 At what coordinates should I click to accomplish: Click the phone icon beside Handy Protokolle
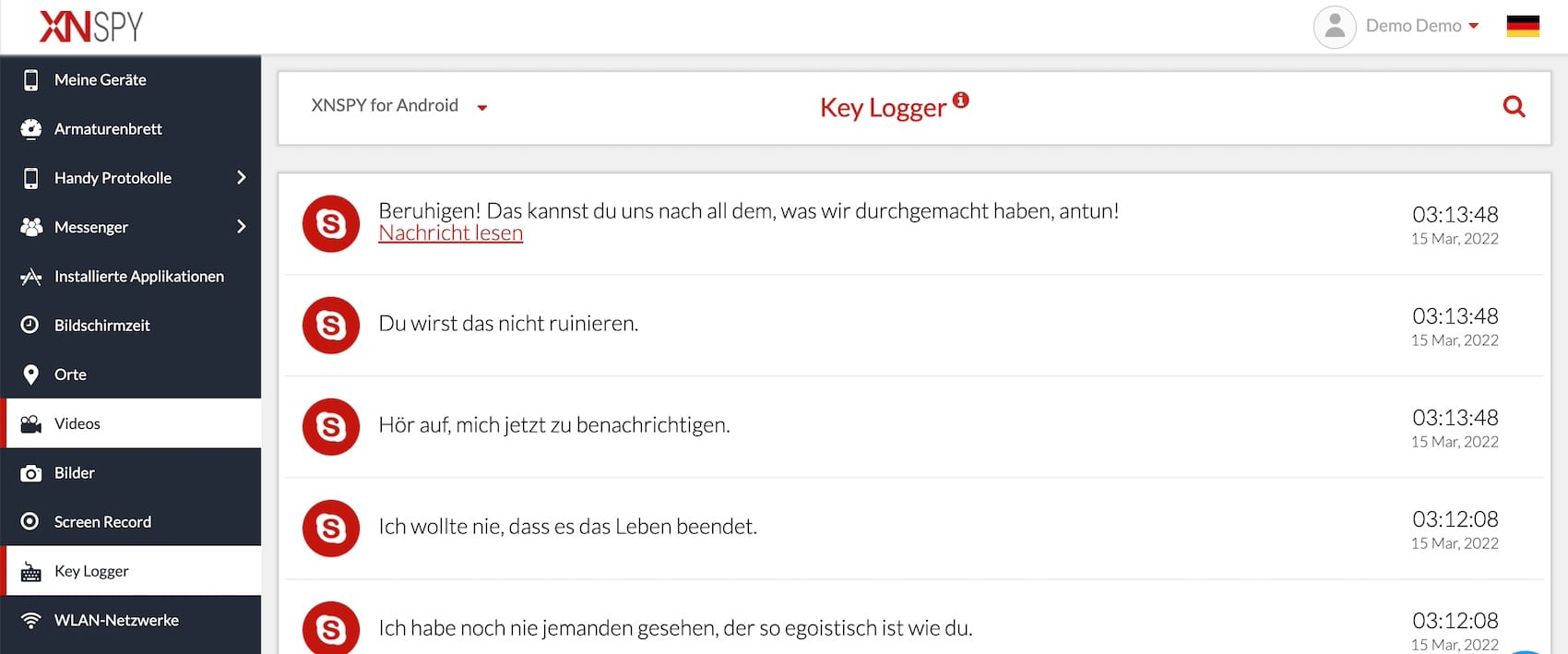click(30, 178)
